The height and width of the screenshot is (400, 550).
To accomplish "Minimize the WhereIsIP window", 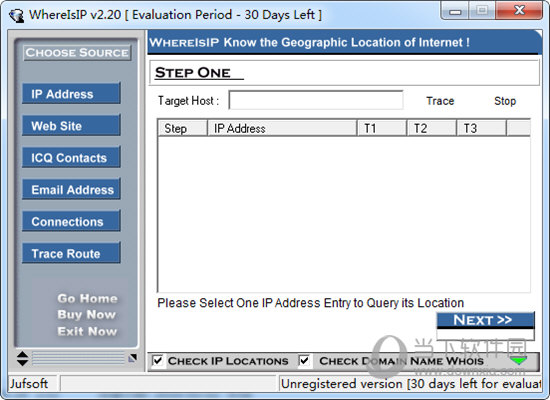I will tap(455, 11).
